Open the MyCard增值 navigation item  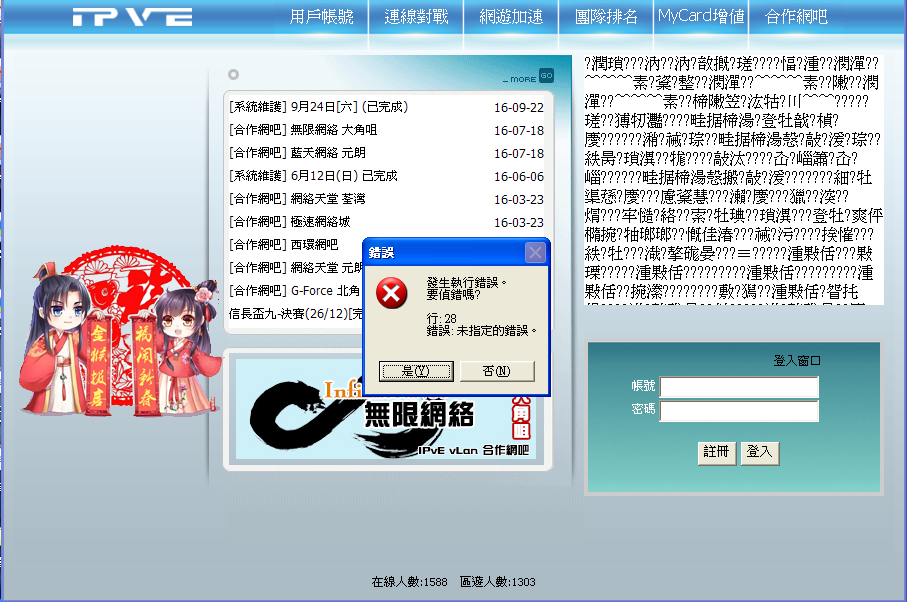[700, 16]
